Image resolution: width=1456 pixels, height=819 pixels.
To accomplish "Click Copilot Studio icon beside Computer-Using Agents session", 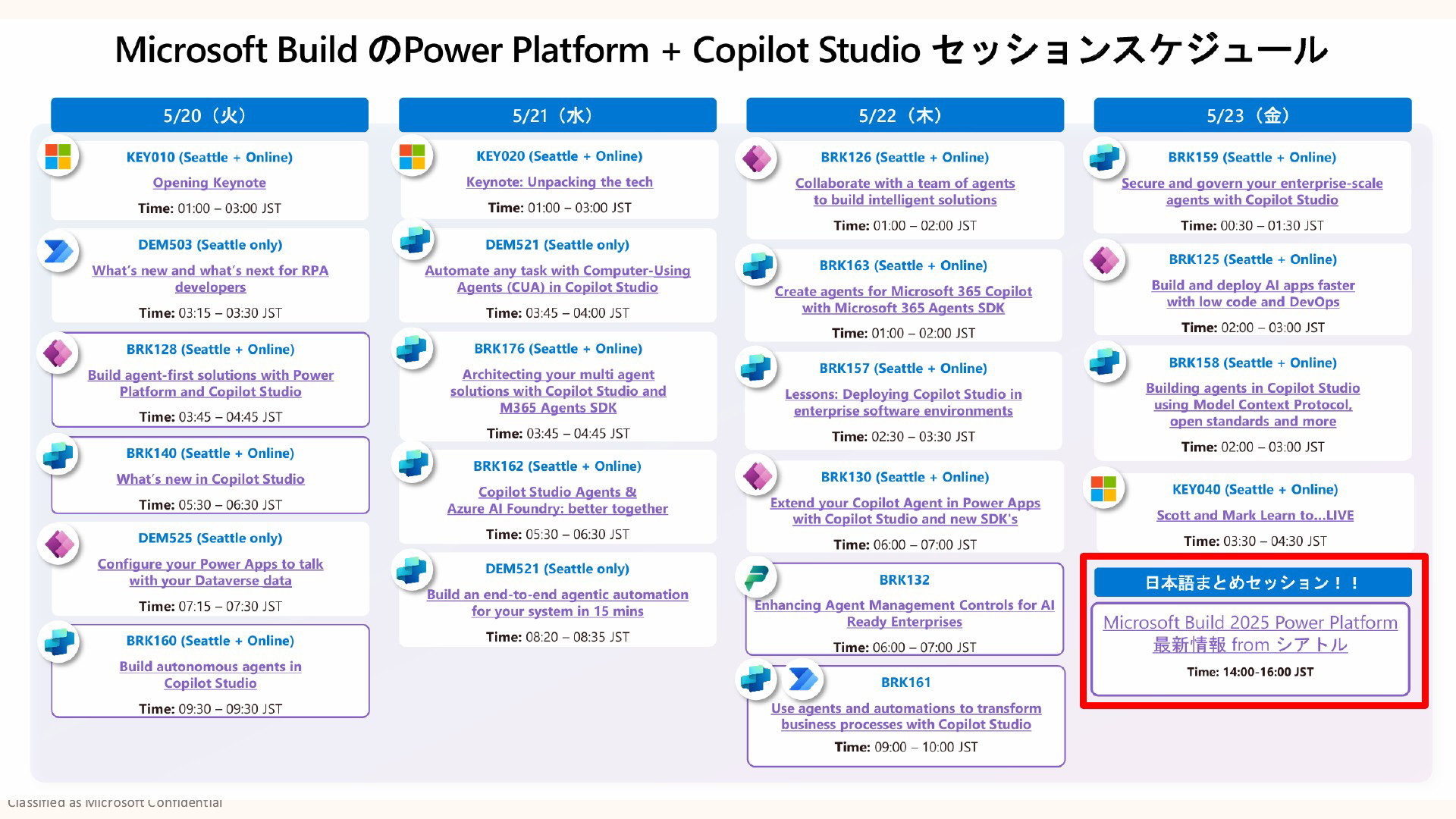I will click(x=414, y=240).
